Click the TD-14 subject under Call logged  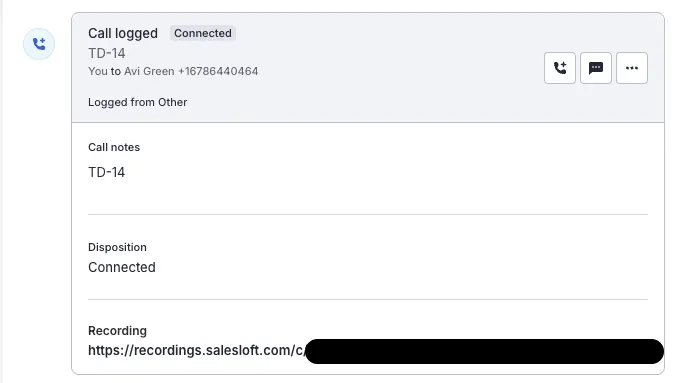click(x=107, y=53)
